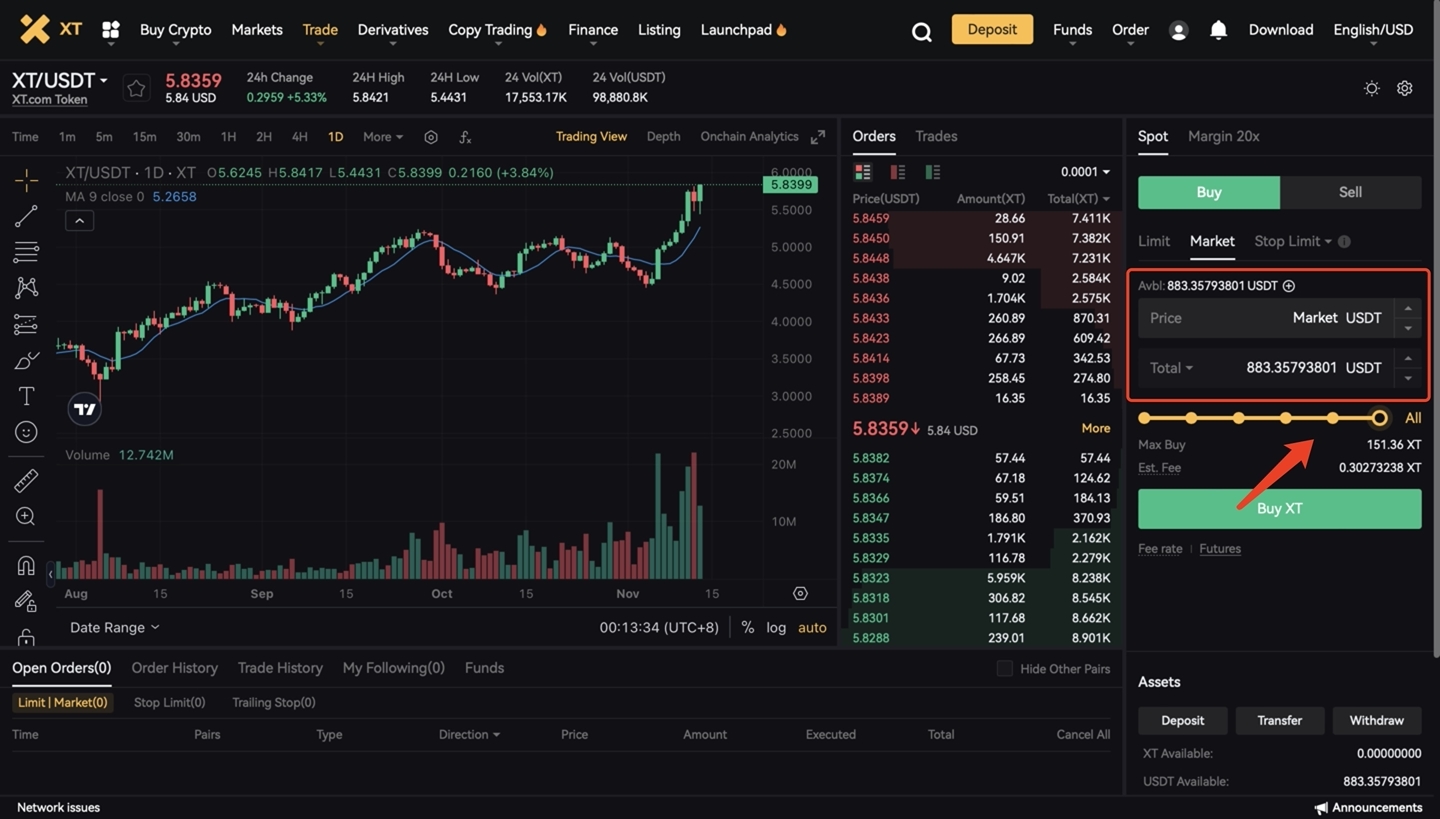The height and width of the screenshot is (819, 1440).
Task: Click the yellow Deposit button in header
Action: coord(992,29)
